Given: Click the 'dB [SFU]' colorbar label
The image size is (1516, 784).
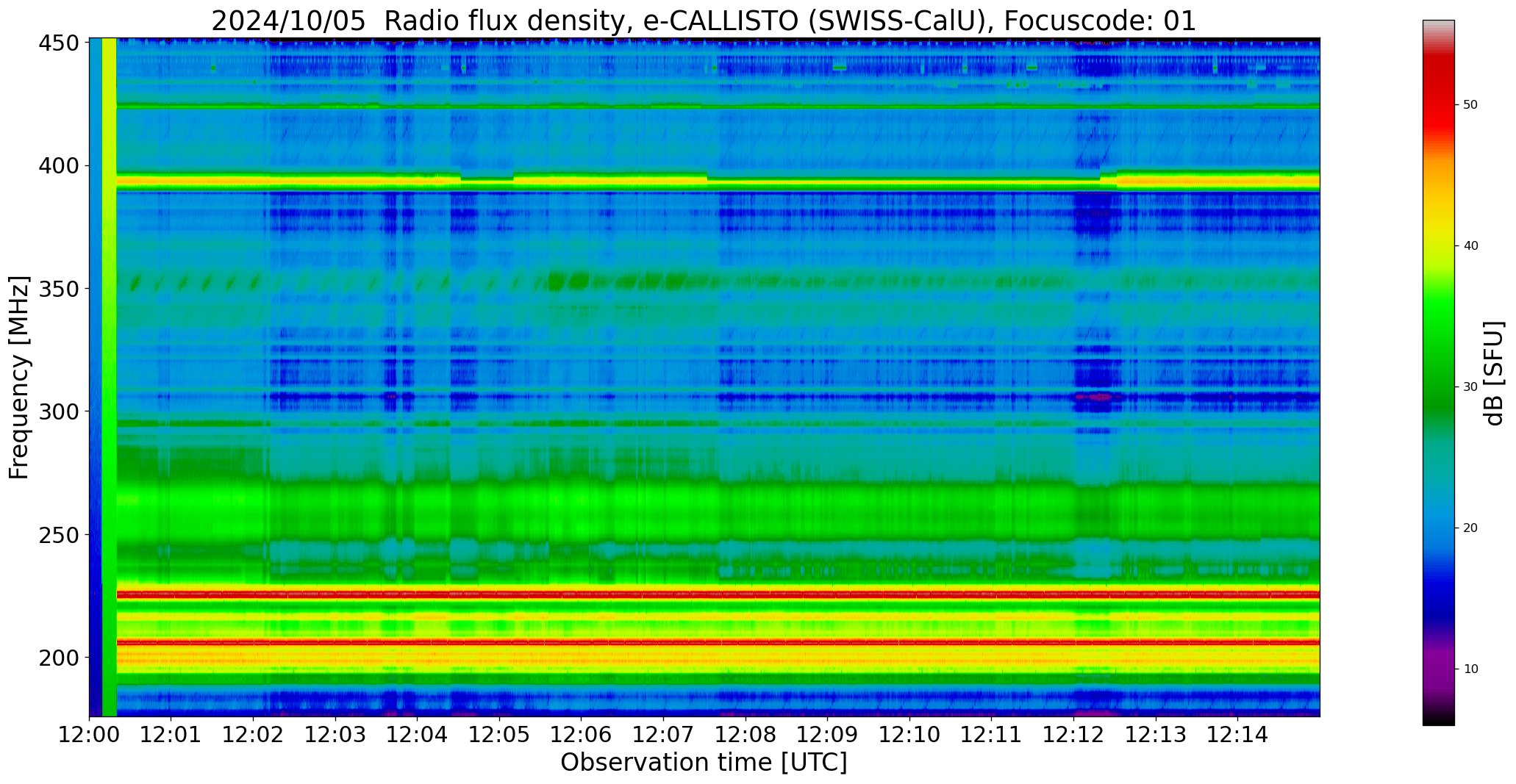Looking at the screenshot, I should (x=1494, y=373).
